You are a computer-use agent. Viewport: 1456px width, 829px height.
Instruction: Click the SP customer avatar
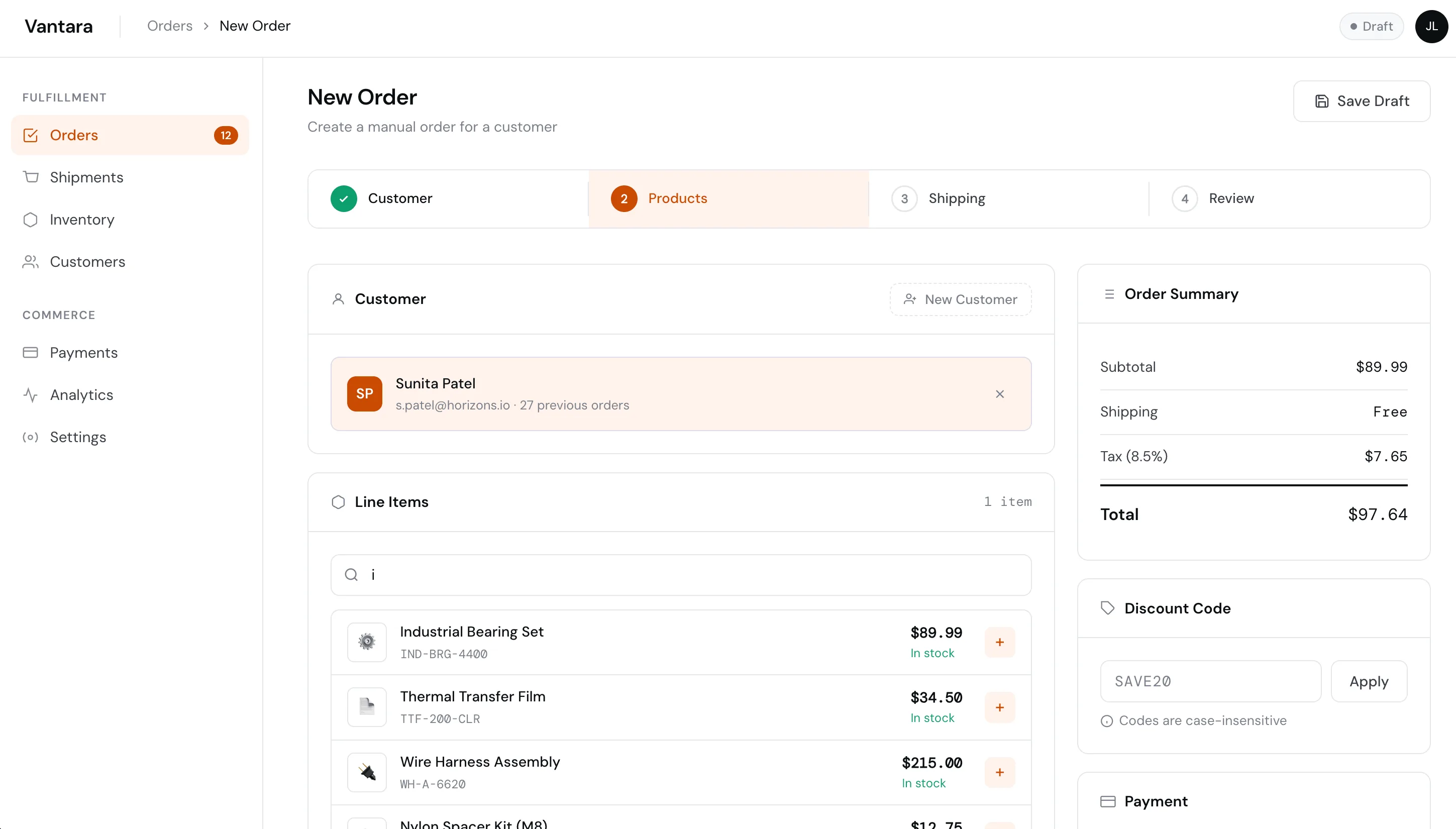pyautogui.click(x=364, y=393)
